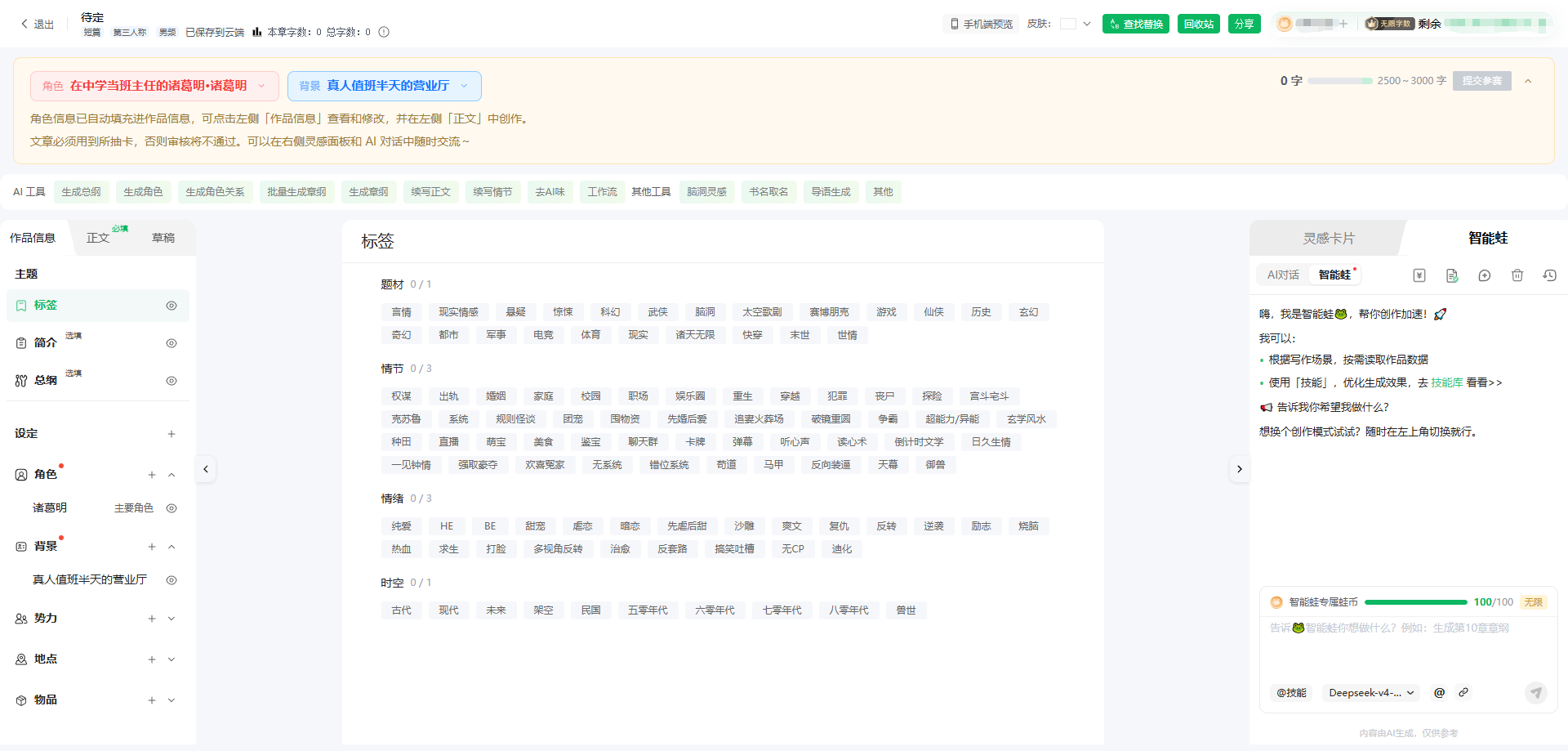Expand the 势力 section chevron
Screen dimensions: 1568x751
[x=171, y=619]
